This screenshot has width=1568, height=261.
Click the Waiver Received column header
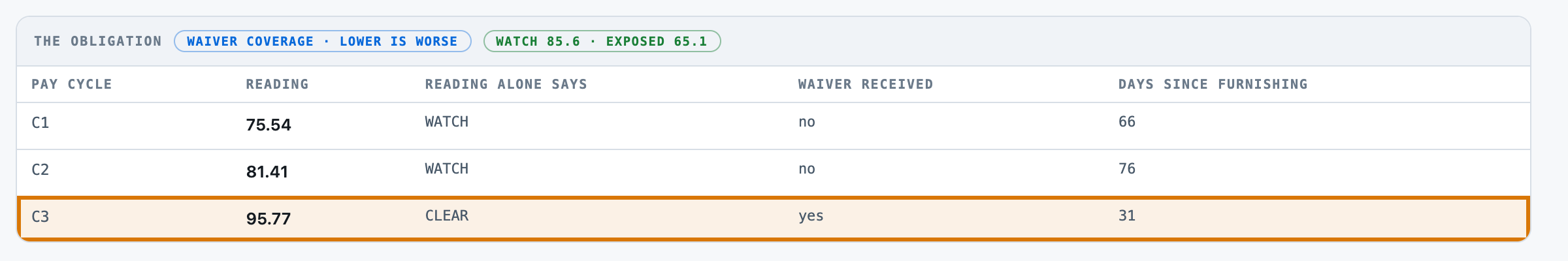(x=866, y=84)
